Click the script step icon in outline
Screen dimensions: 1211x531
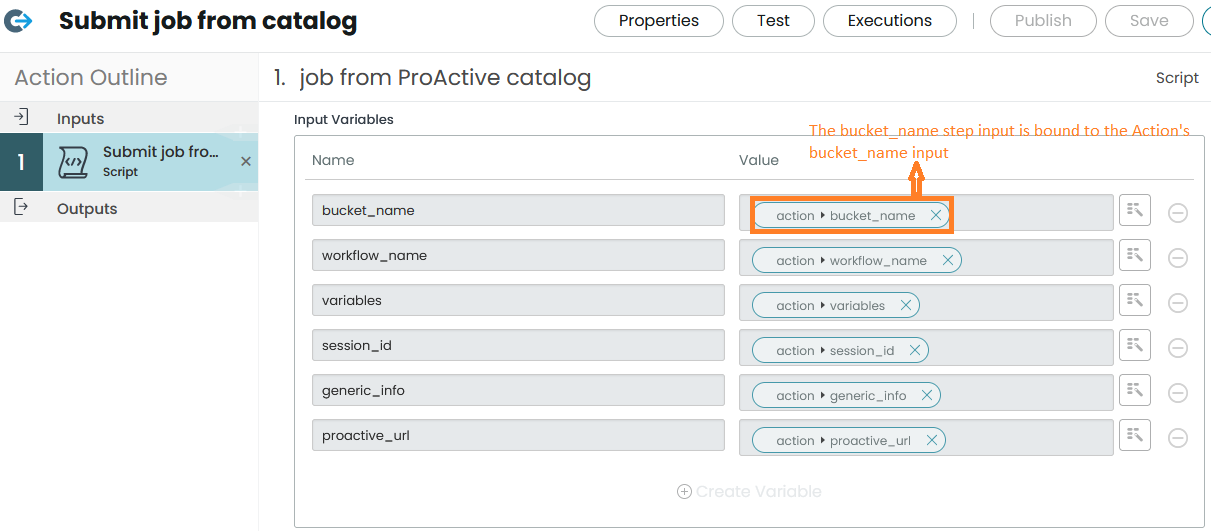73,161
